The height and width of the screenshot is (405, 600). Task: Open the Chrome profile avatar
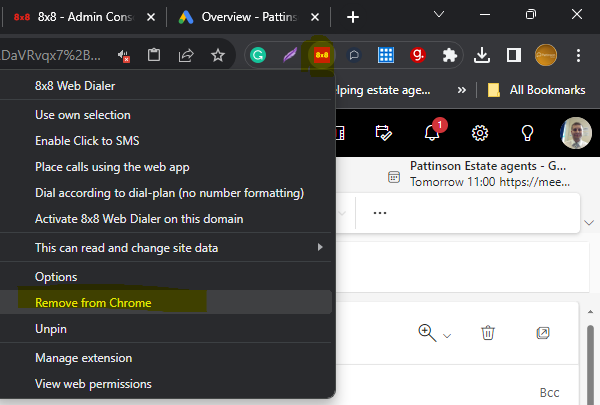pyautogui.click(x=546, y=55)
